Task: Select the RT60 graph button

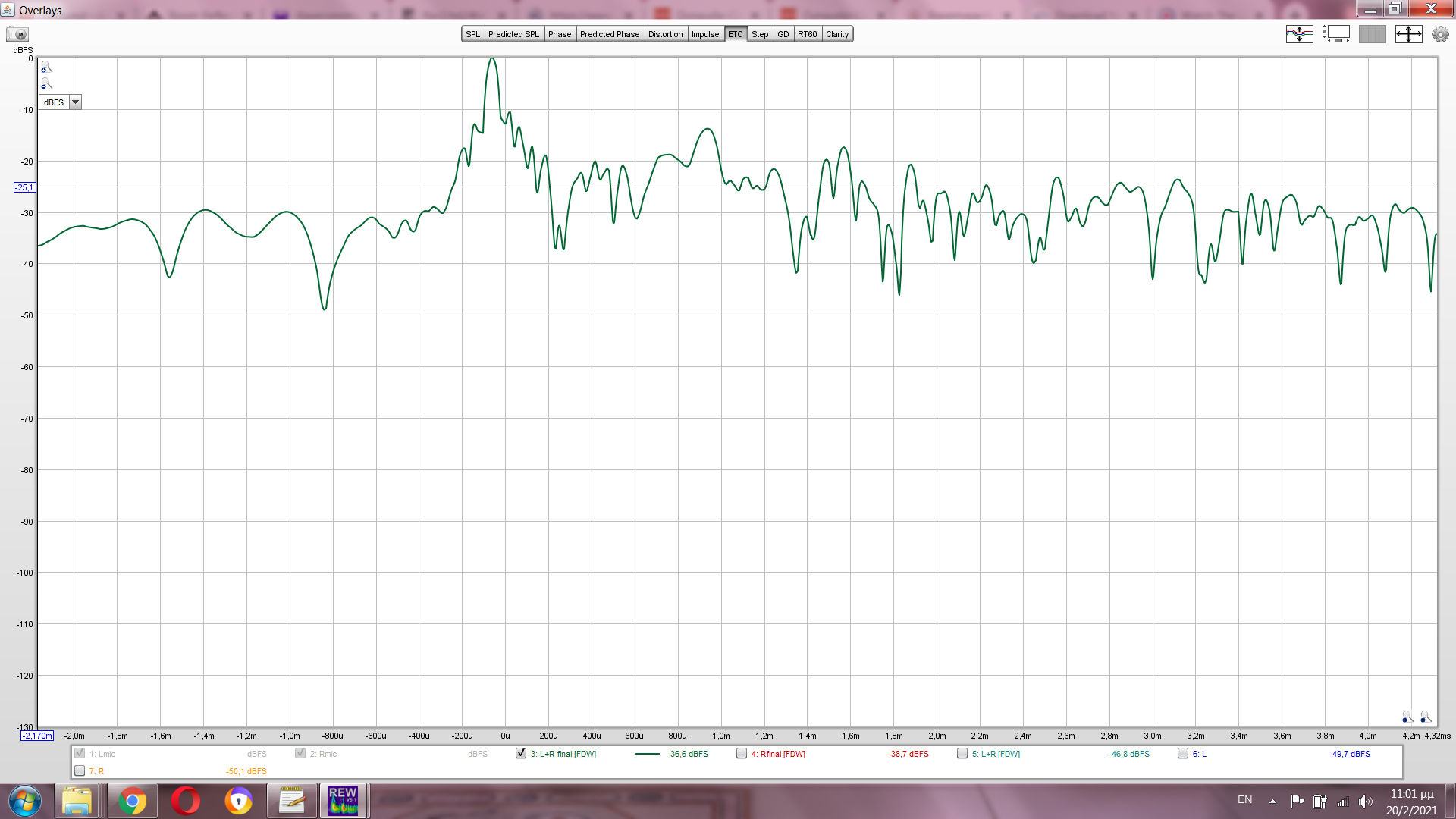Action: [x=807, y=34]
